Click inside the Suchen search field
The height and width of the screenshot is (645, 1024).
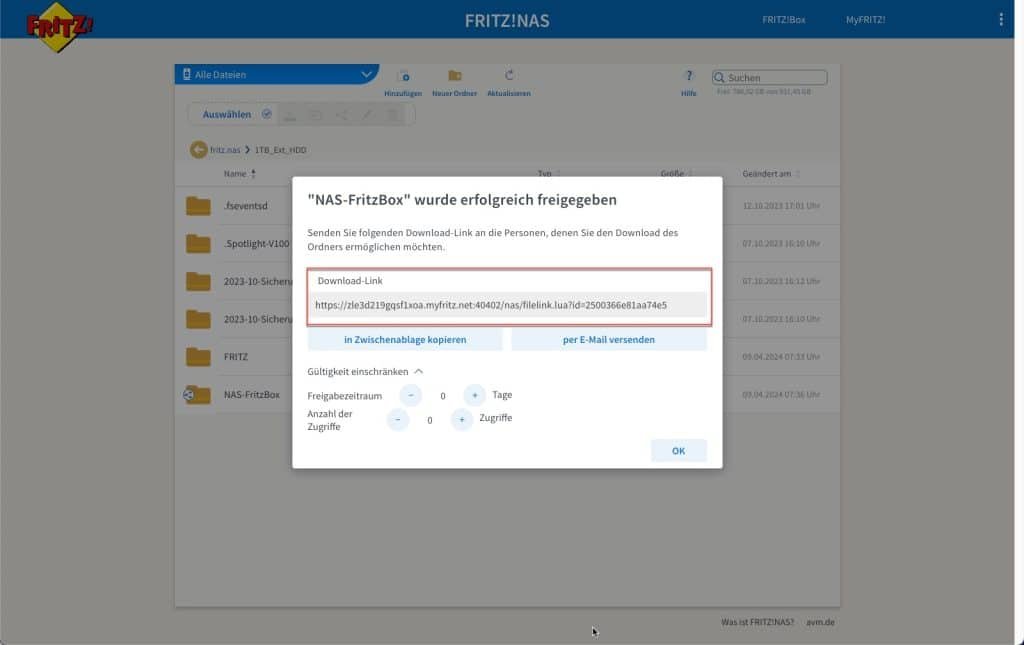coord(775,77)
